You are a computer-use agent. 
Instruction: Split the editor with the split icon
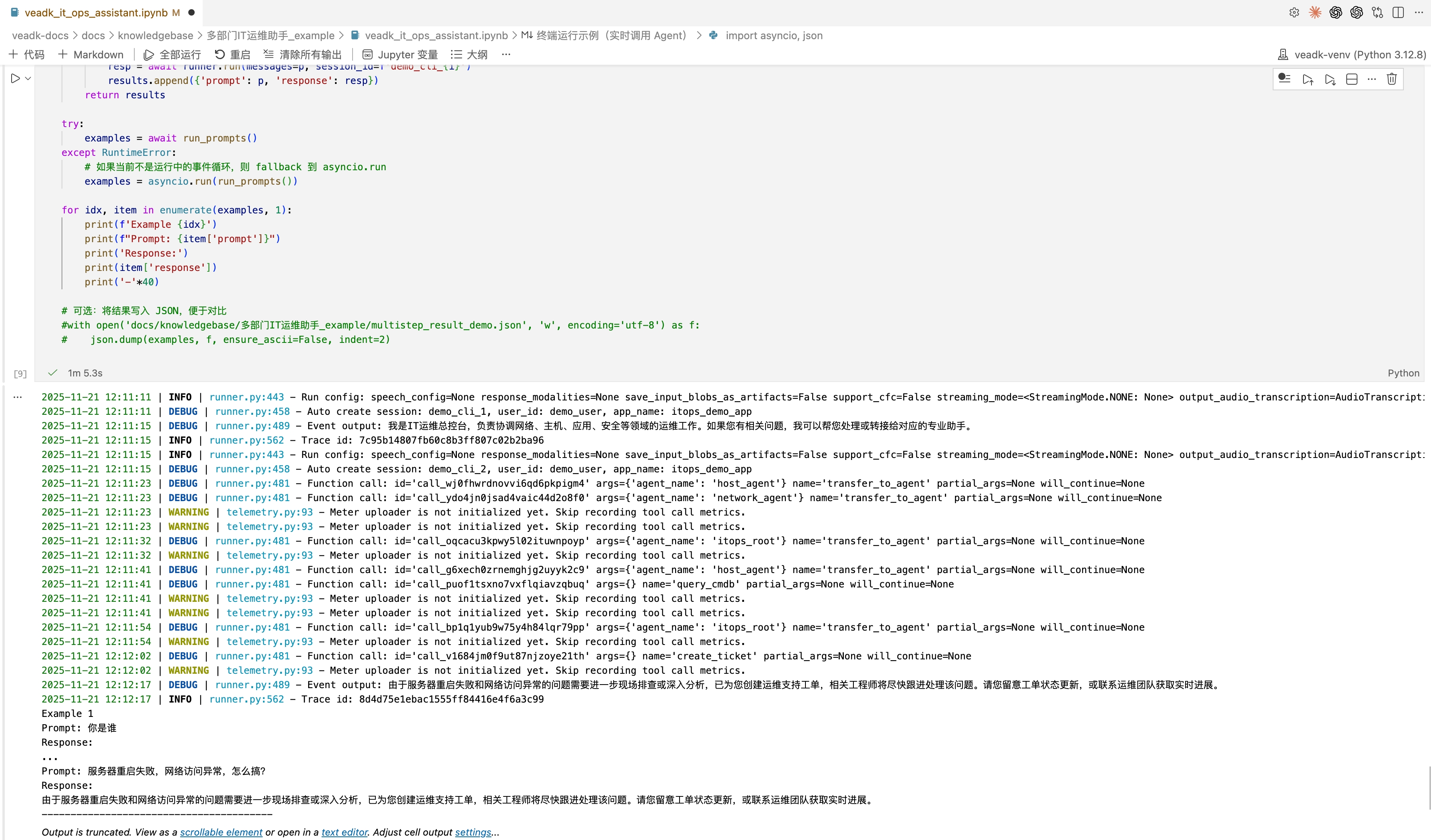click(1398, 12)
